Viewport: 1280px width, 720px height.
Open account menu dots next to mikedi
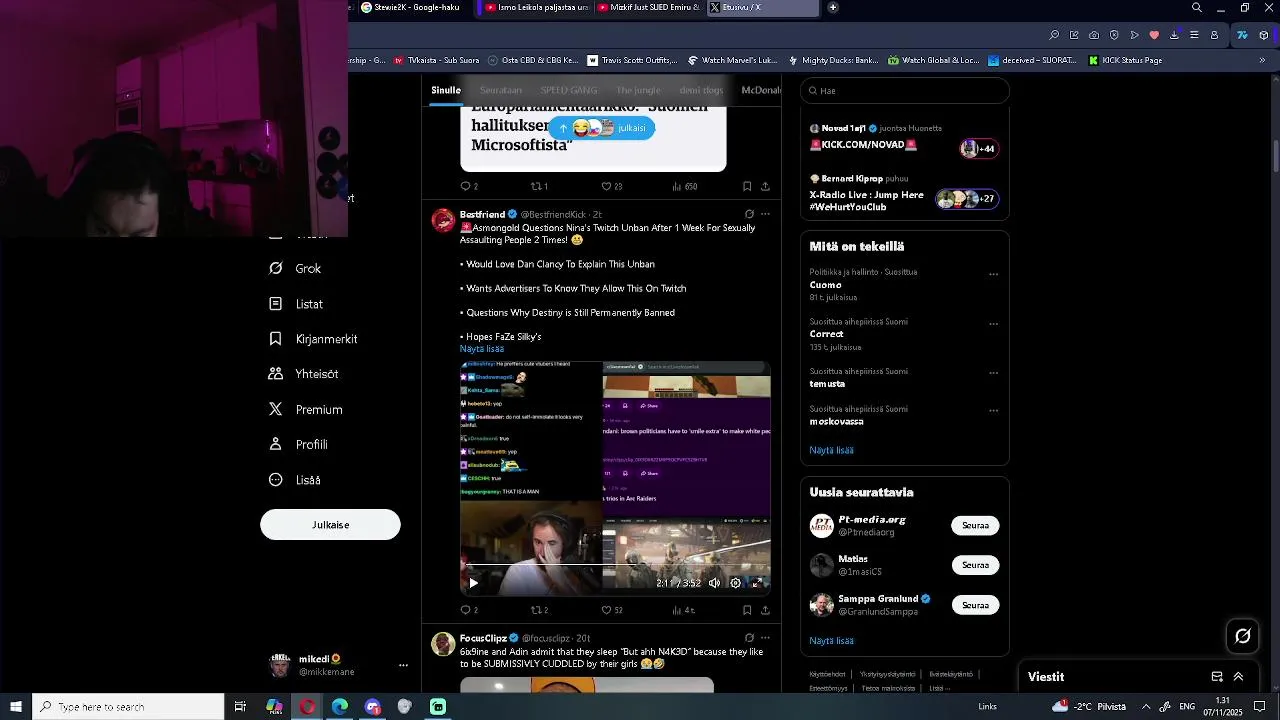click(x=403, y=665)
